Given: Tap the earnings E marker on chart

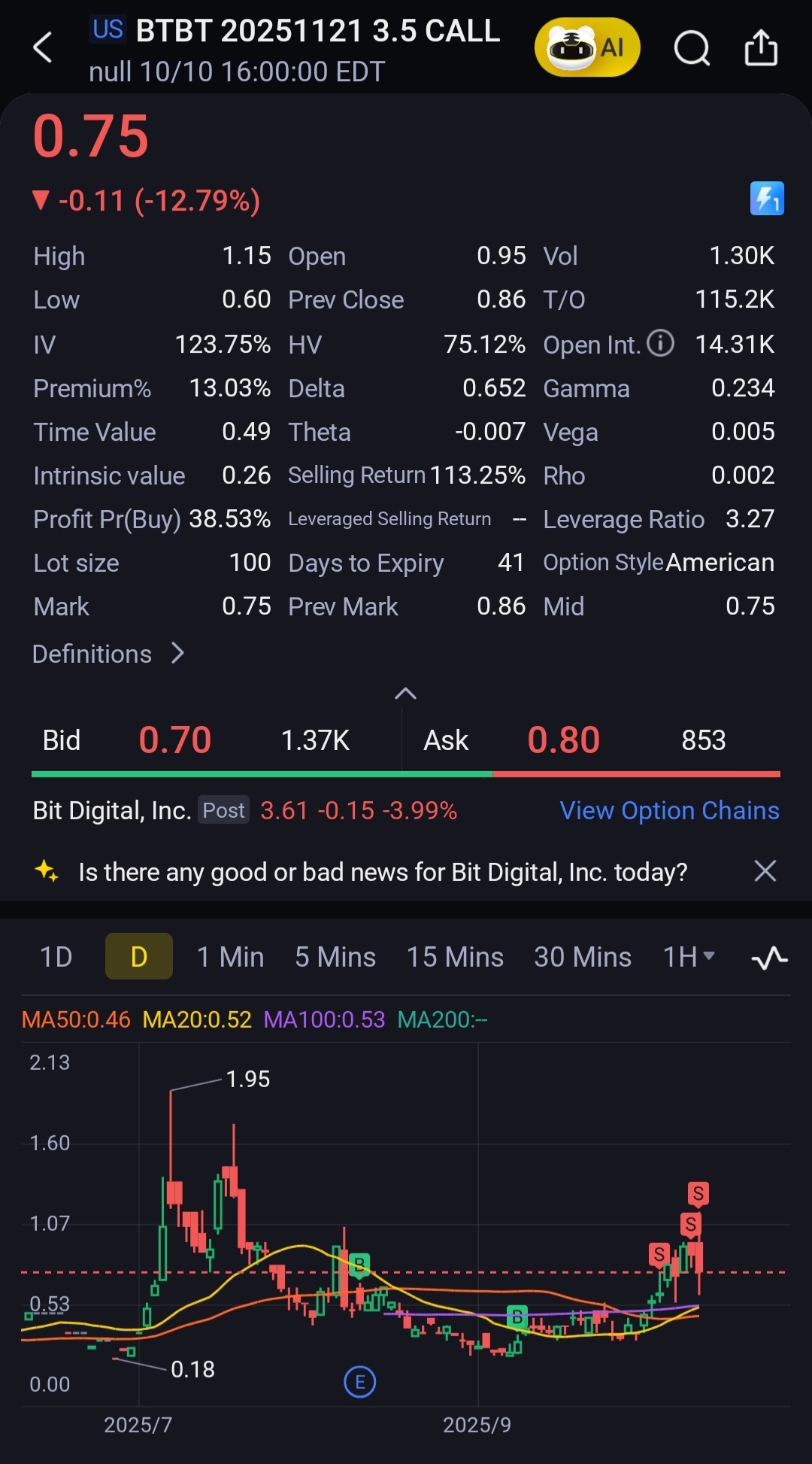Looking at the screenshot, I should pyautogui.click(x=359, y=1381).
